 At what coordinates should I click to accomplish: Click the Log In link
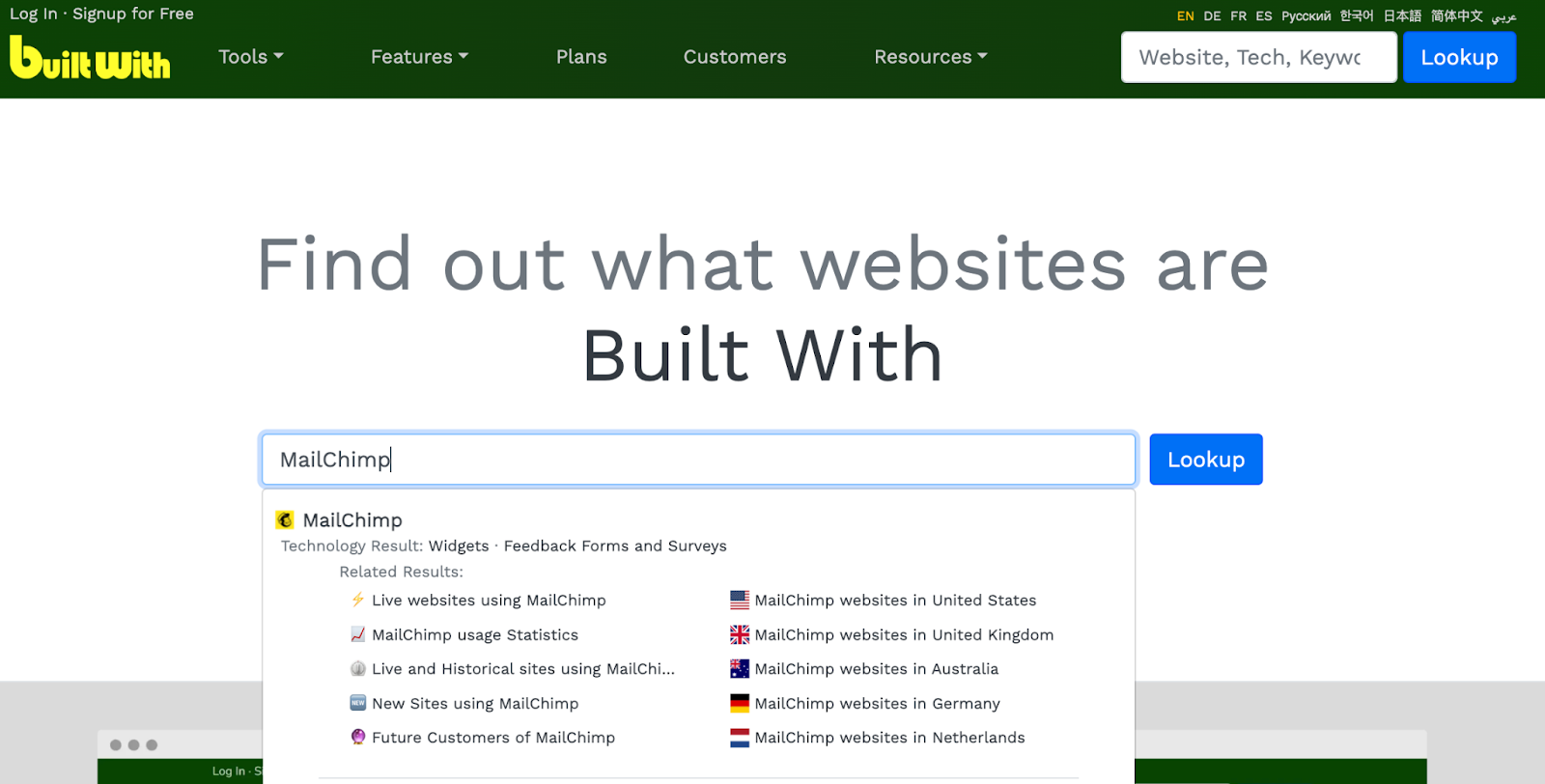point(34,14)
